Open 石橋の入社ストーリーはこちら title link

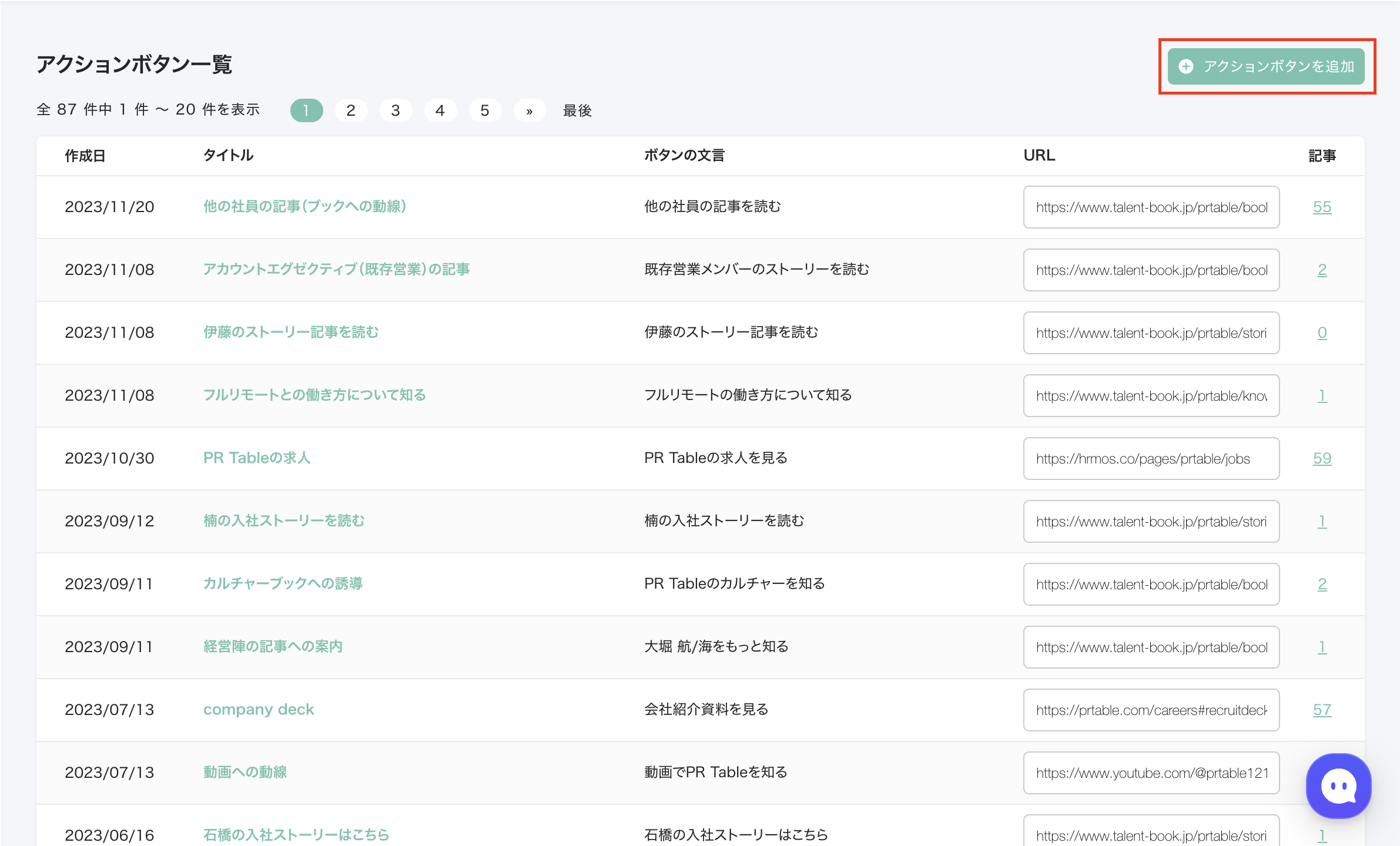(x=296, y=835)
